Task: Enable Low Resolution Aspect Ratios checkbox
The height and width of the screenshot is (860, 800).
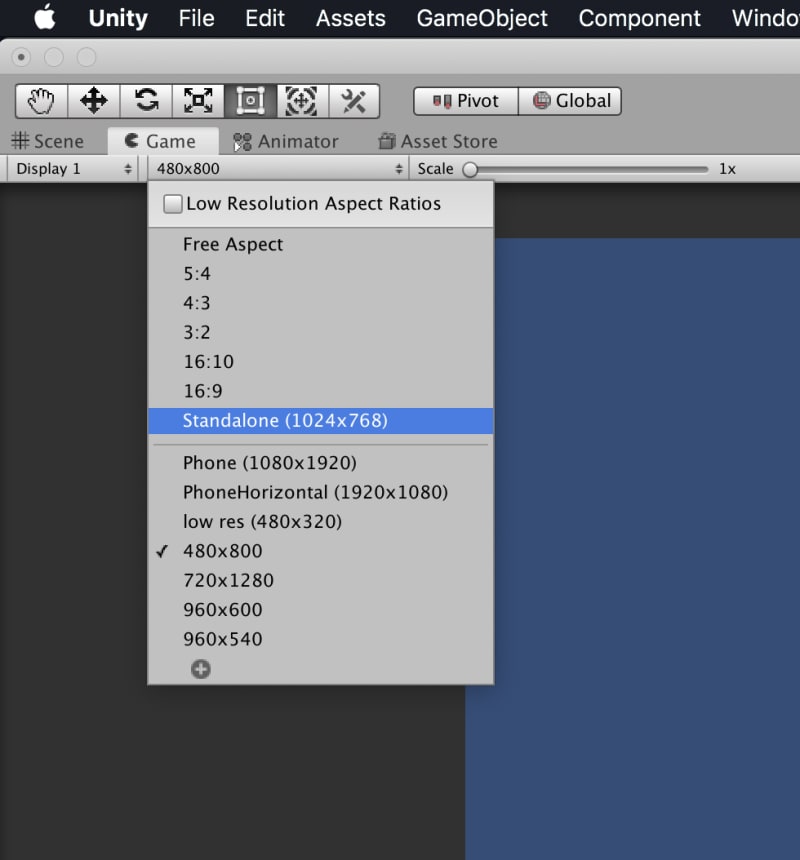Action: pos(173,204)
